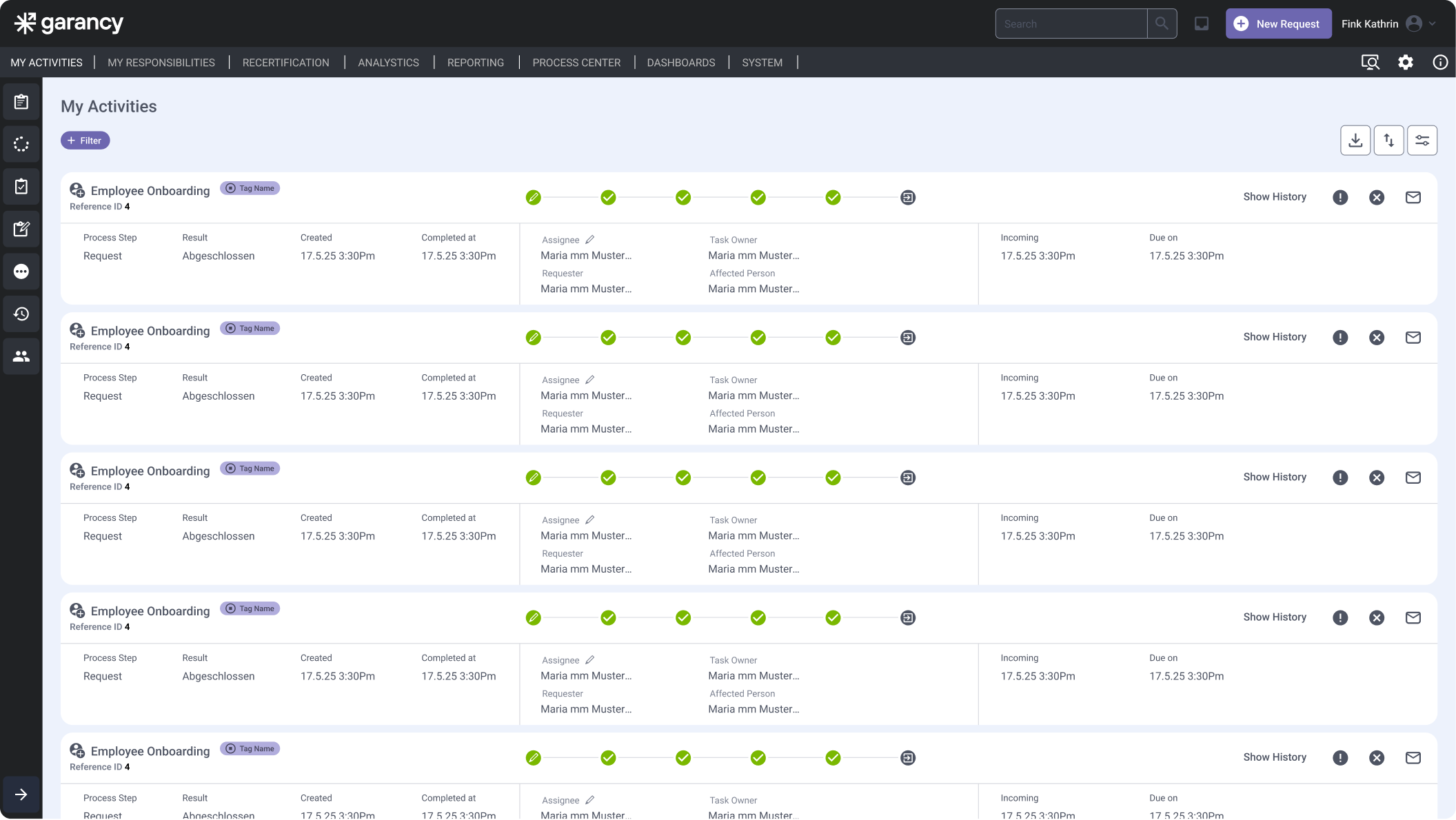Add a filter with Filter button
Image resolution: width=1456 pixels, height=820 pixels.
[85, 141]
